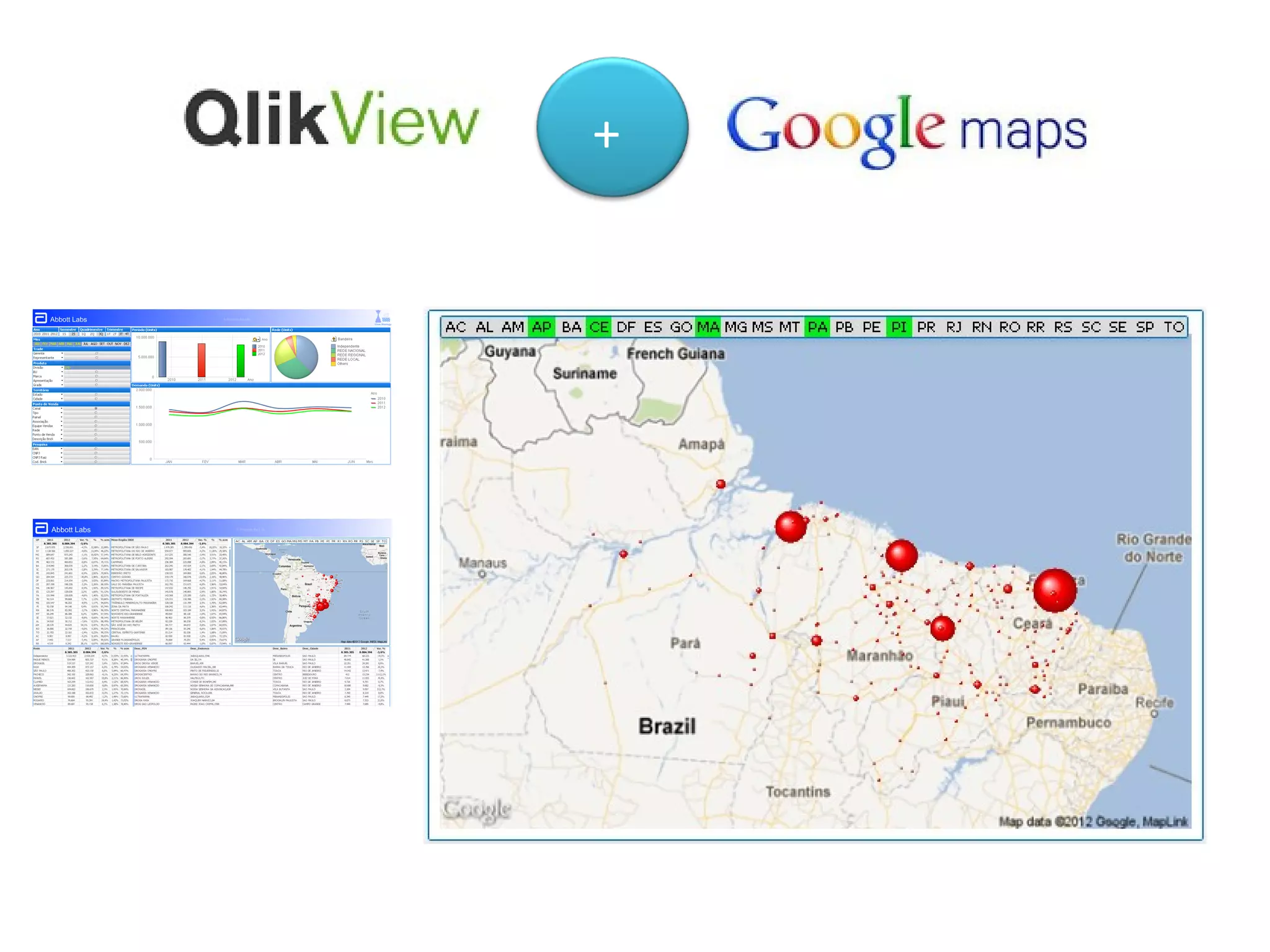Click the Abbott logo in top dashboard header

pos(41,319)
